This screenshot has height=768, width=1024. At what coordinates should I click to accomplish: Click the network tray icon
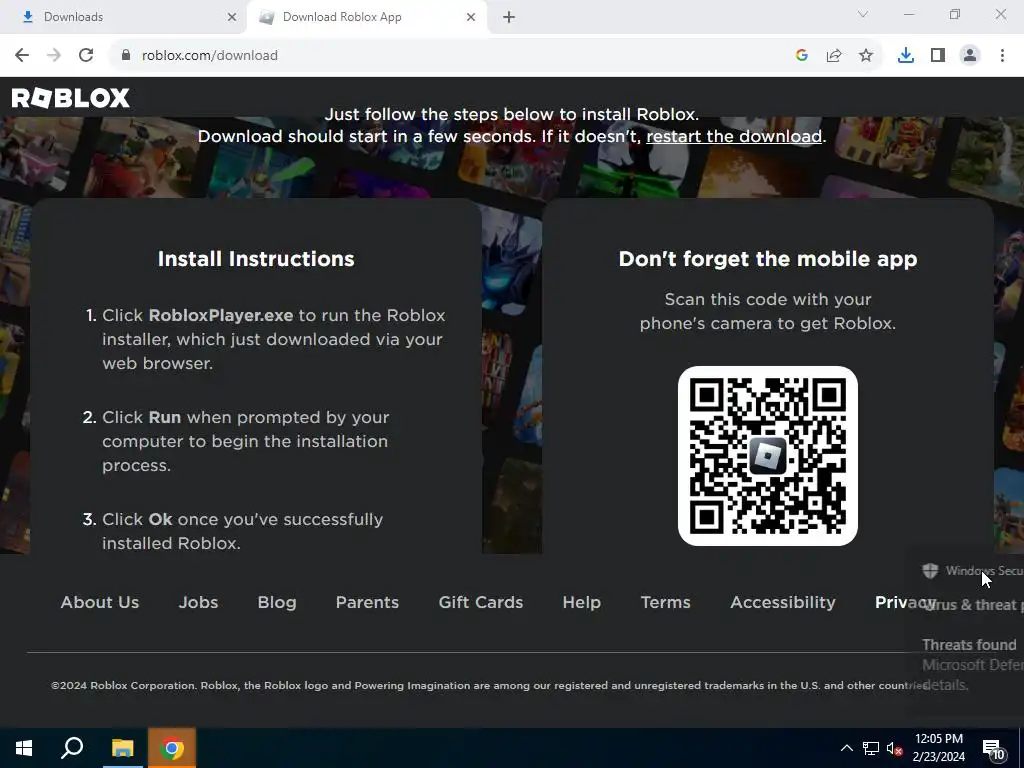click(x=871, y=748)
